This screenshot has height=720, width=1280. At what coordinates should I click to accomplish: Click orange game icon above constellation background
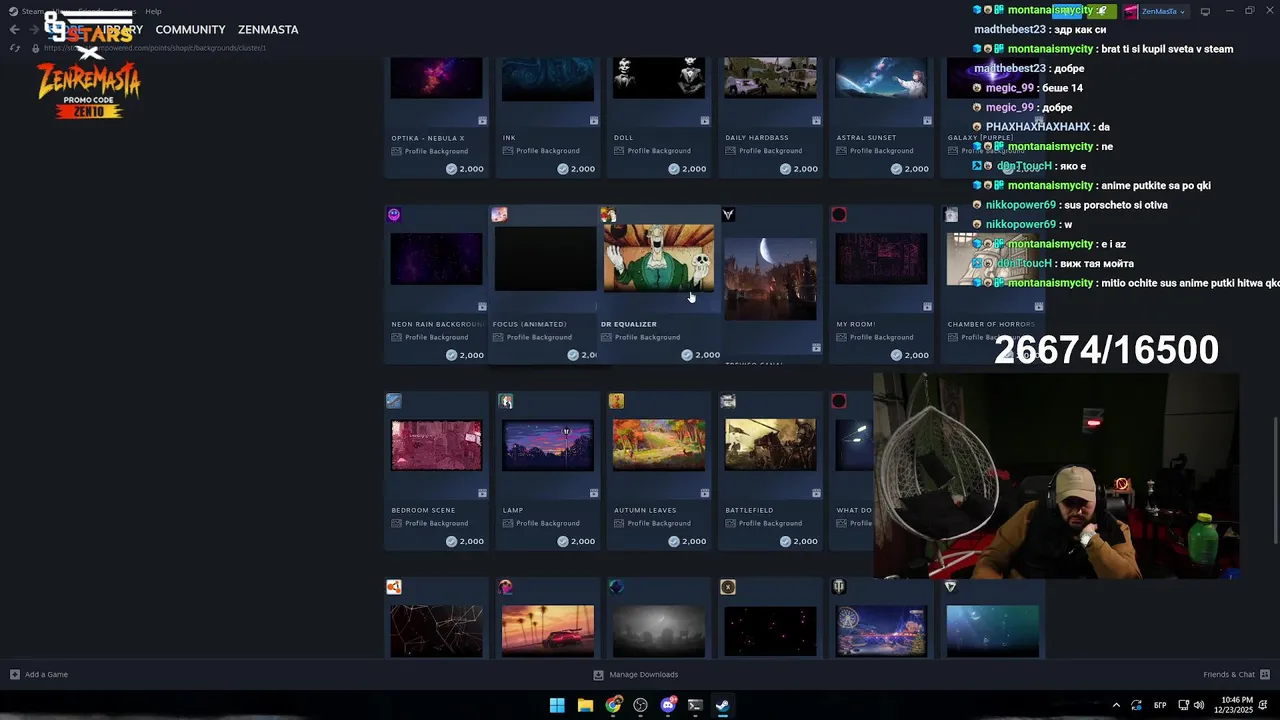click(394, 587)
